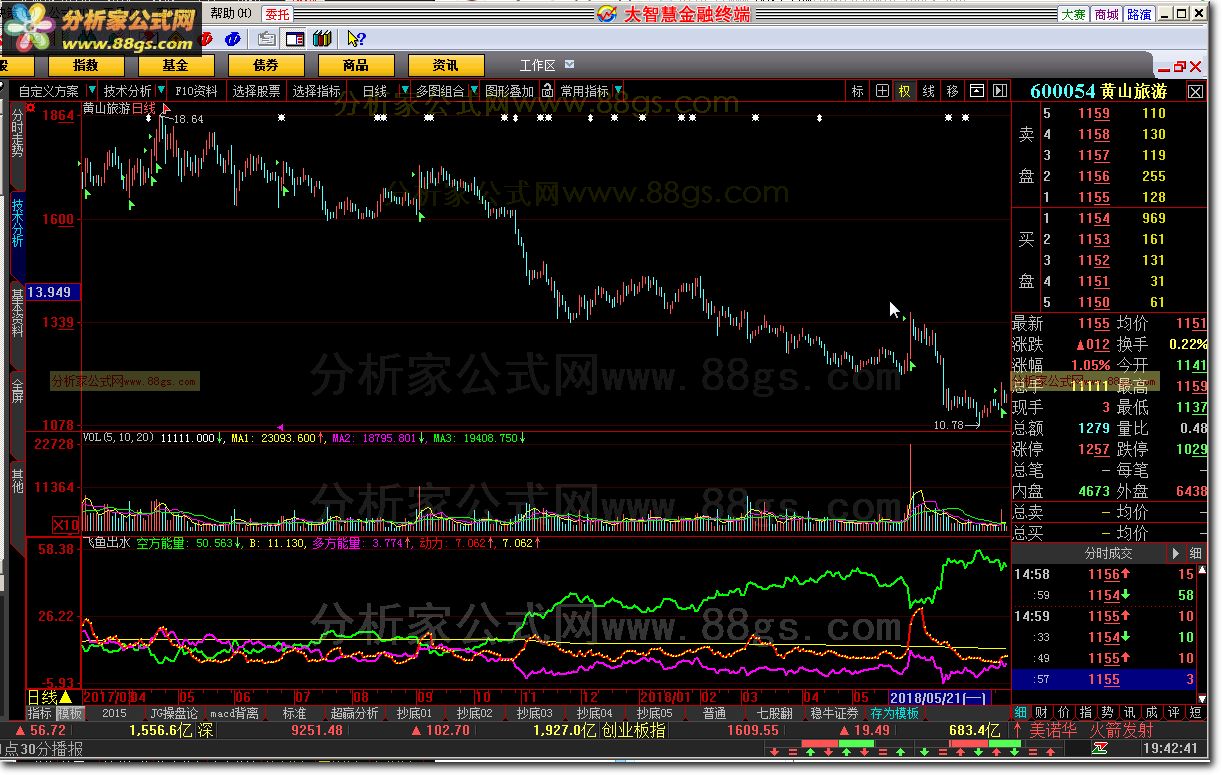The image size is (1223, 775).
Task: Click the window layout icon in toolbar
Action: pos(295,39)
